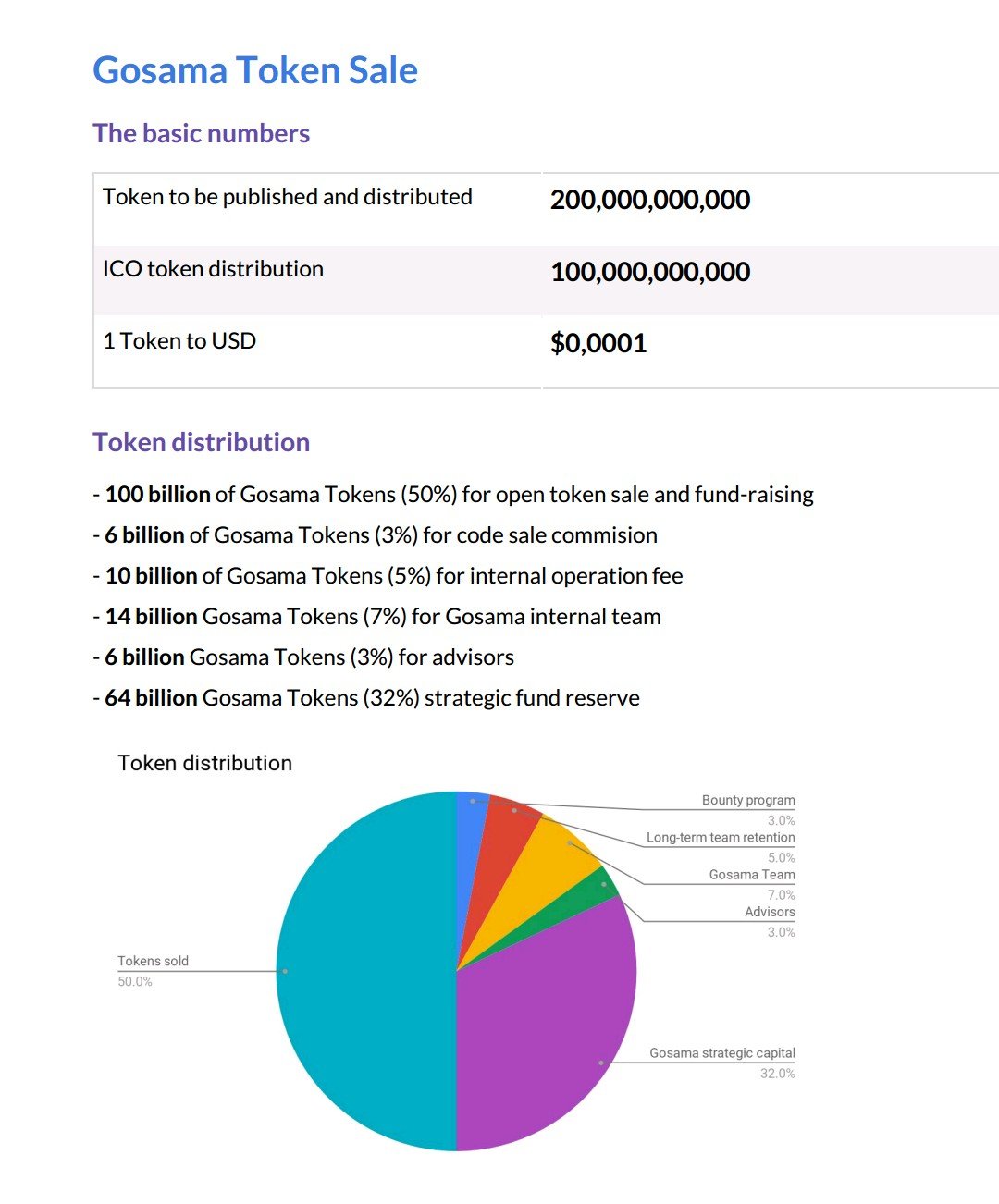Click the purple Token distribution section heading
This screenshot has height=1204, width=999.
[202, 442]
